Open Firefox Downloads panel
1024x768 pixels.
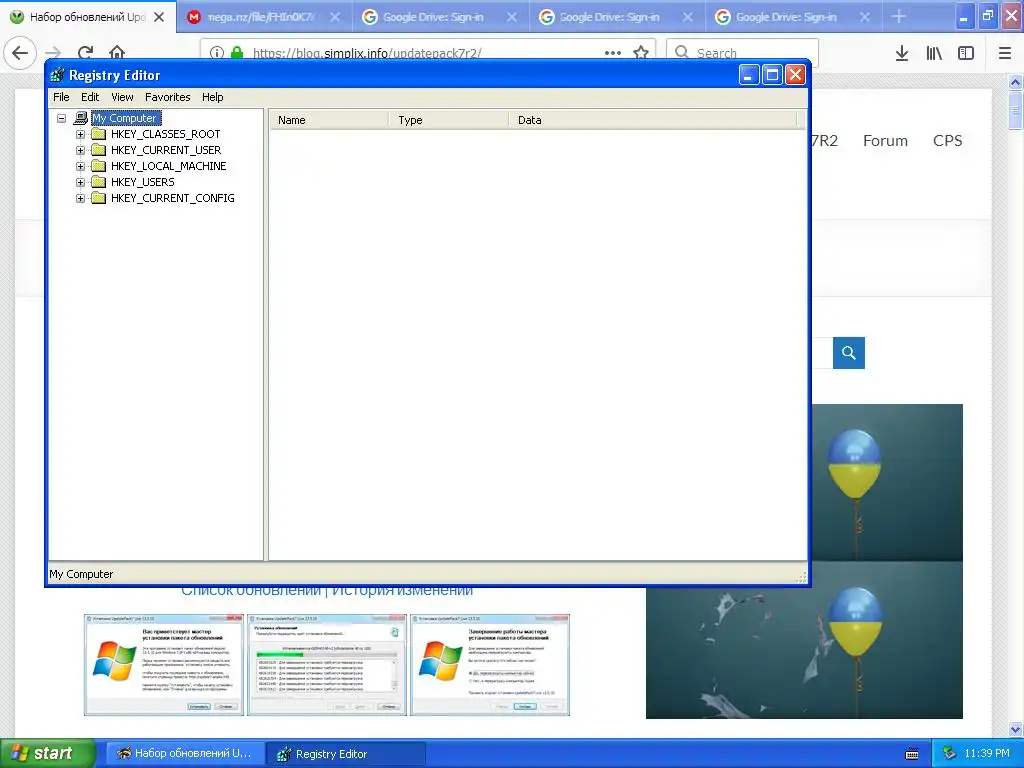pos(902,53)
